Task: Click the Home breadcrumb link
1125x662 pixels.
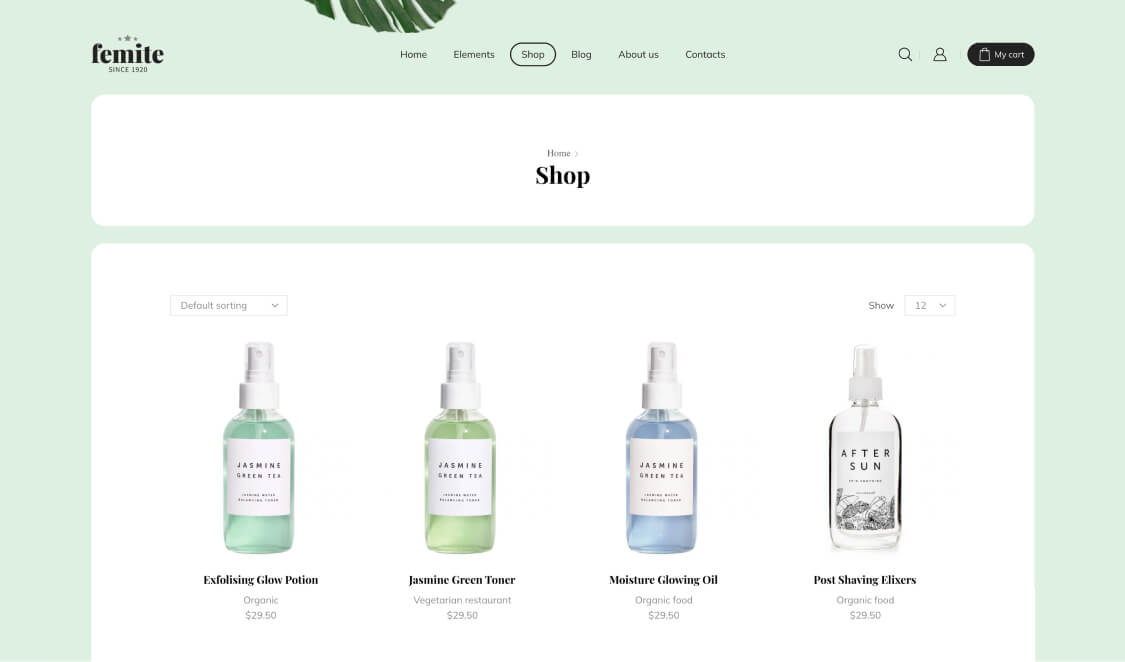Action: pos(558,153)
